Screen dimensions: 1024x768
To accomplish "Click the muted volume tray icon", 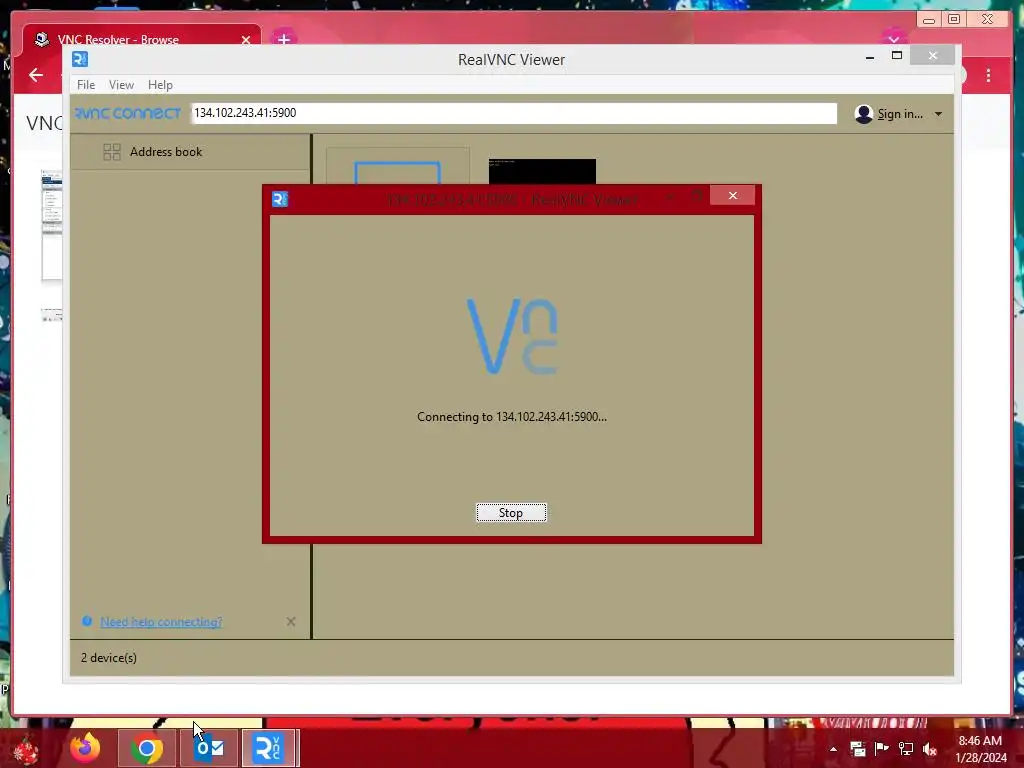I will click(x=930, y=749).
